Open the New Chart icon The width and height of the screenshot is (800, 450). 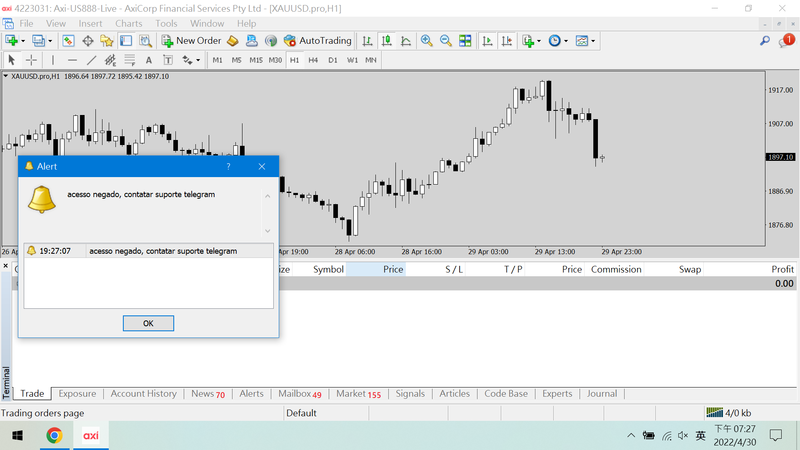coord(11,41)
